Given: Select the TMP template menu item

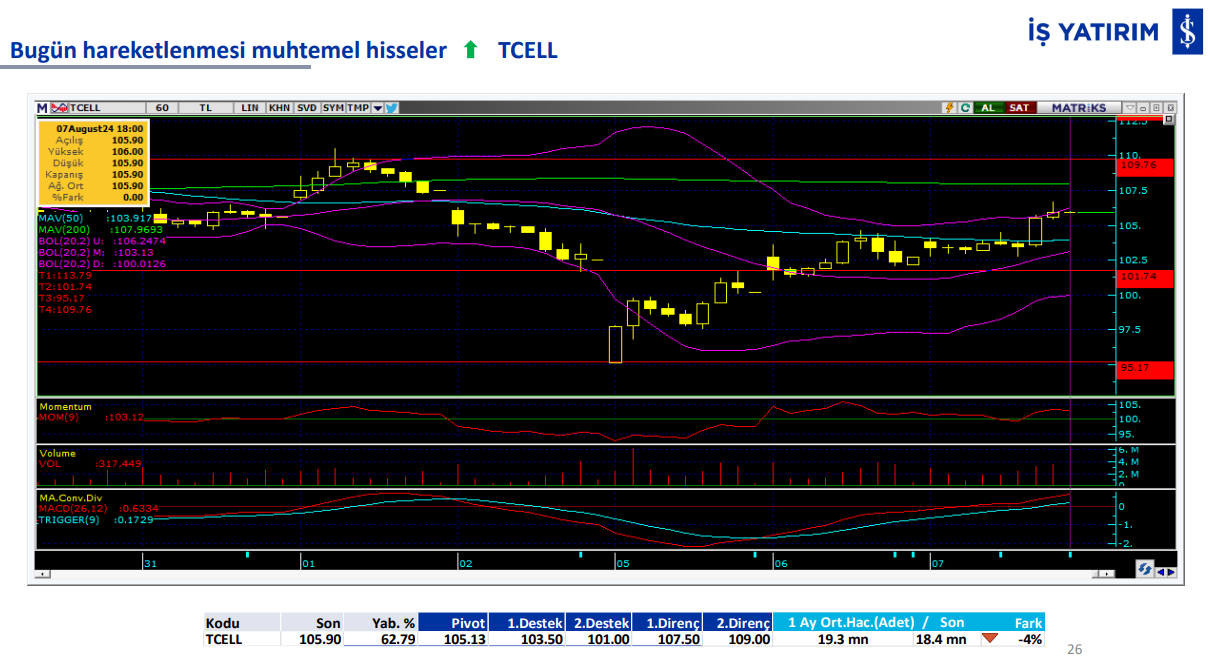Looking at the screenshot, I should (357, 107).
